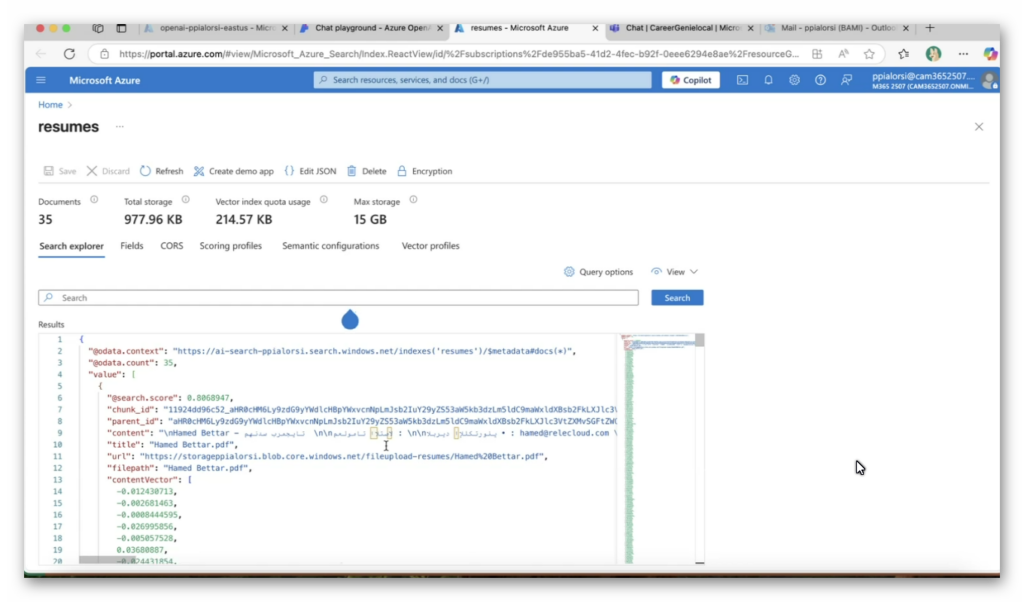Select the Search explorer tab

point(71,246)
